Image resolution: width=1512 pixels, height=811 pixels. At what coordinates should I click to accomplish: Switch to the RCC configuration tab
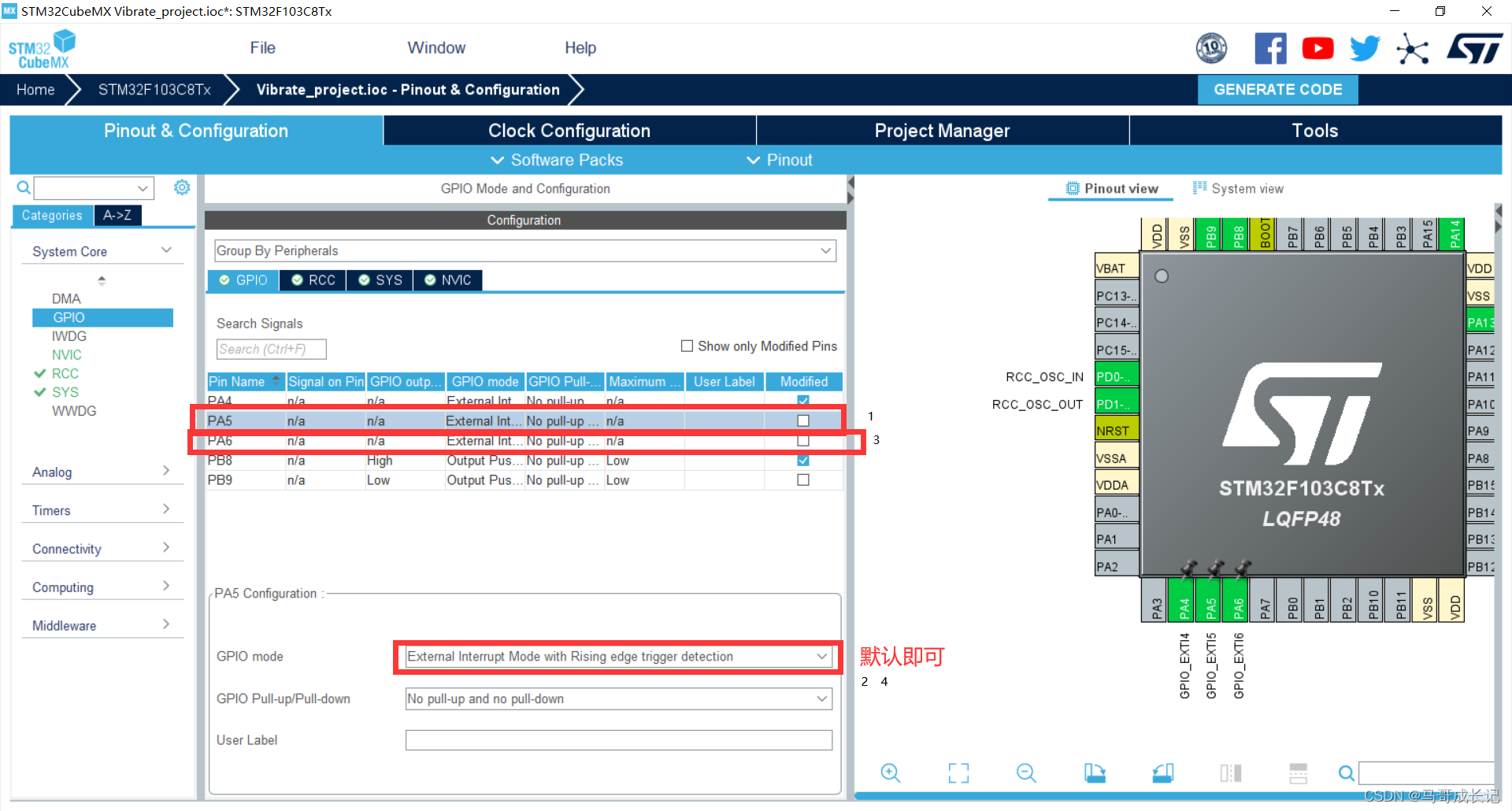313,280
